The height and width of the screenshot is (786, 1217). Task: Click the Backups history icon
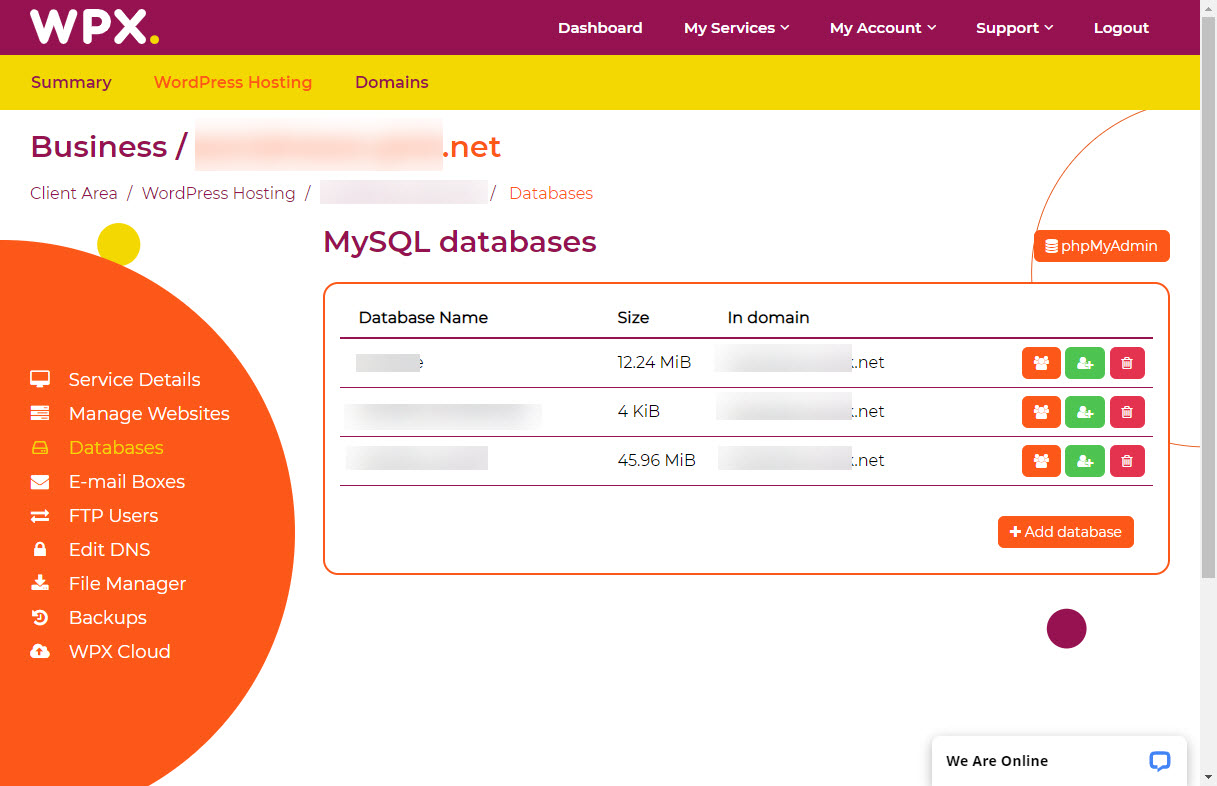coord(40,617)
